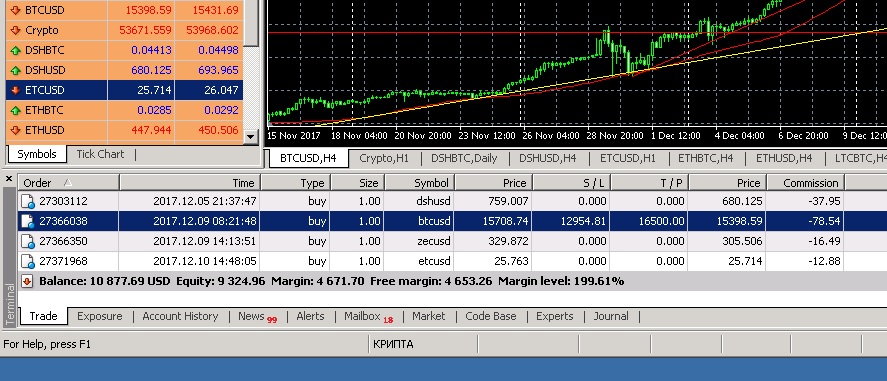Click the down arrow icon beside Crypto symbol
This screenshot has height=381, width=887.
(x=15, y=30)
